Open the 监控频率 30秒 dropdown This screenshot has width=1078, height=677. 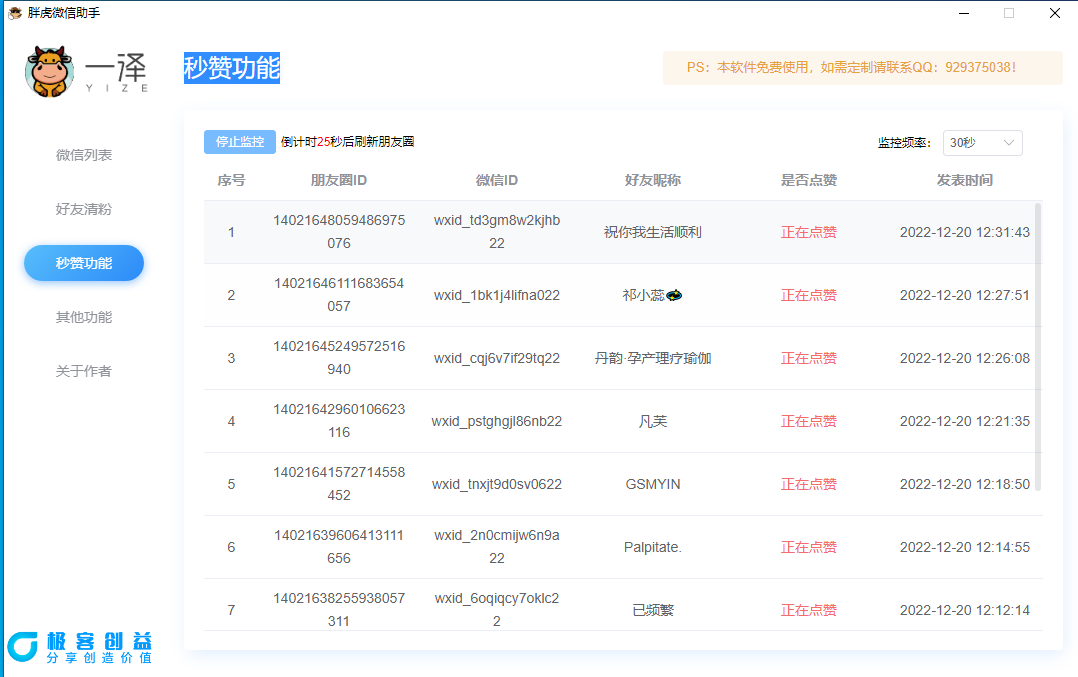click(x=982, y=143)
